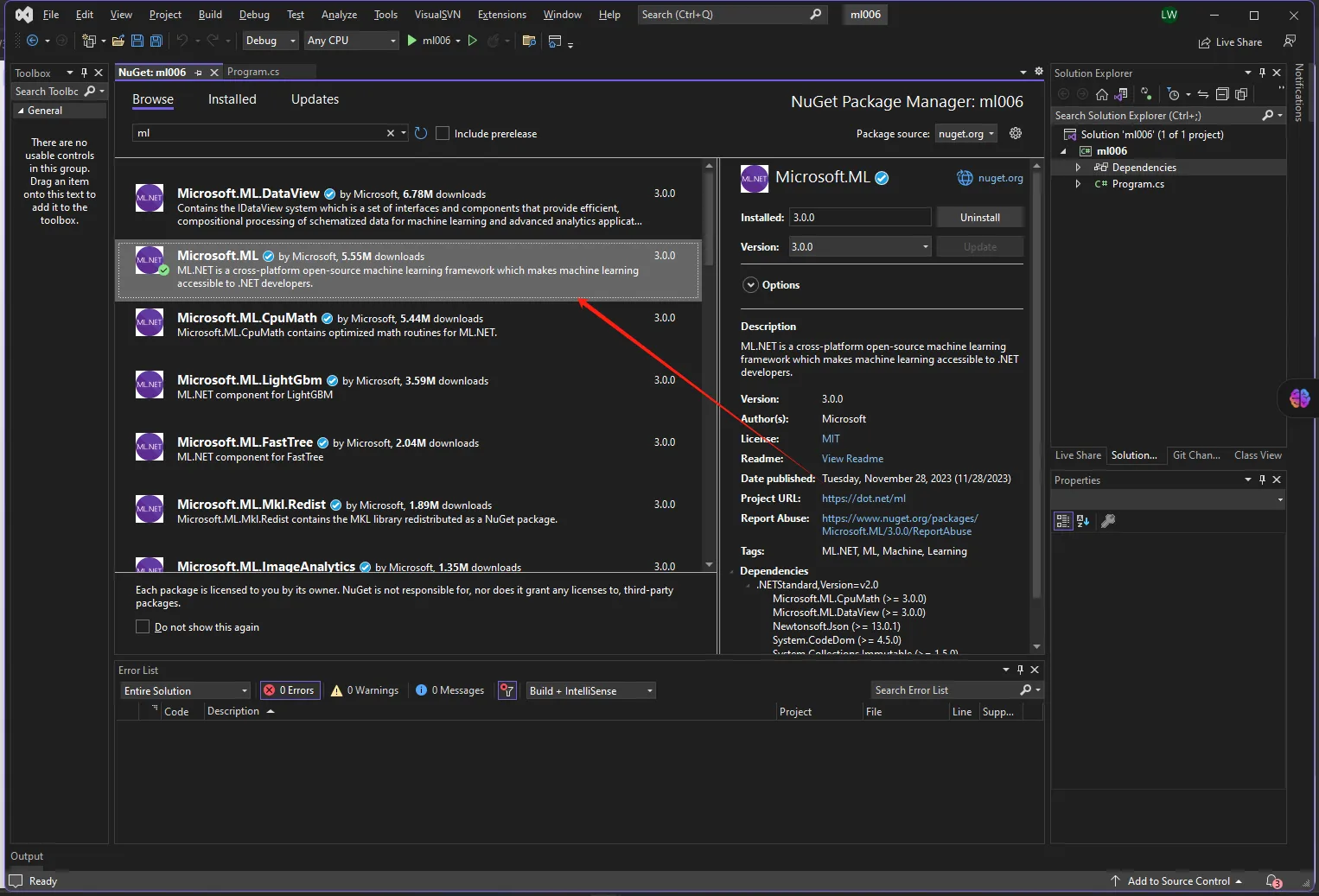Click the error list filter funnel icon
This screenshot has height=896, width=1319.
point(507,690)
